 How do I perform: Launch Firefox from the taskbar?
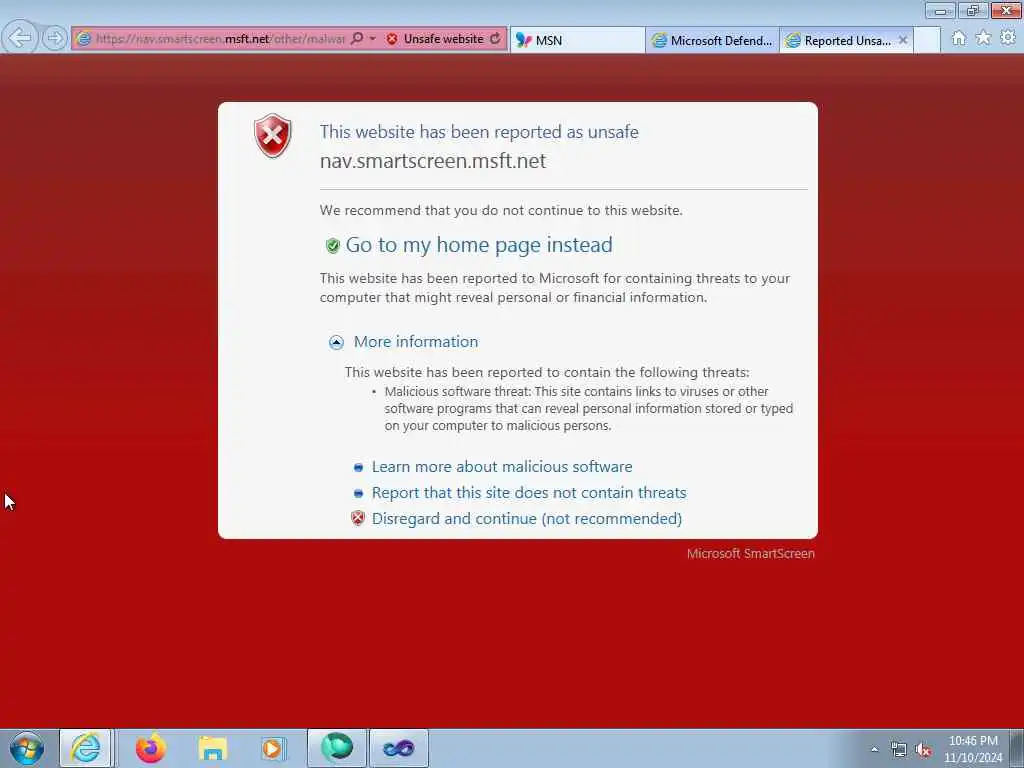[151, 748]
